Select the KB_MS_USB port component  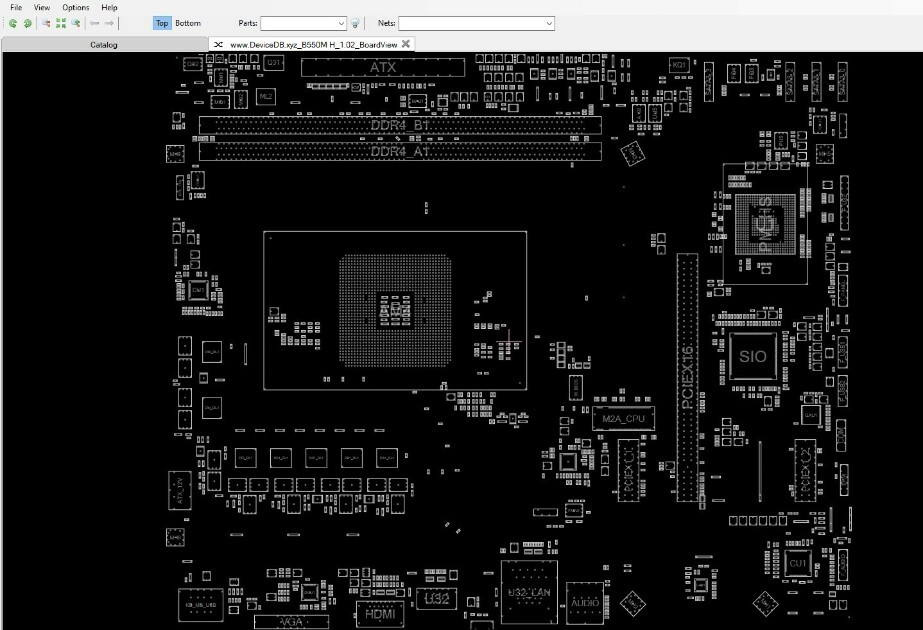(x=201, y=605)
